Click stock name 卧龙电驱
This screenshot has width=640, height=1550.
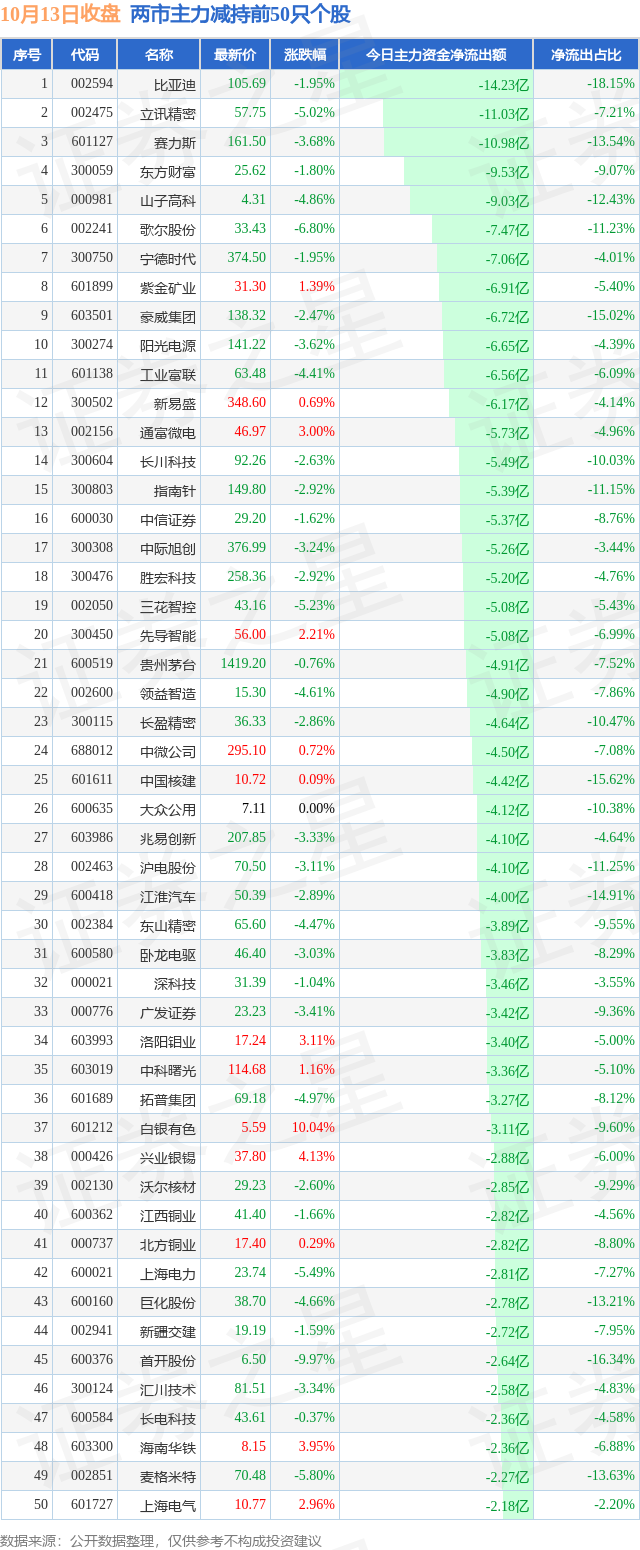click(x=168, y=955)
